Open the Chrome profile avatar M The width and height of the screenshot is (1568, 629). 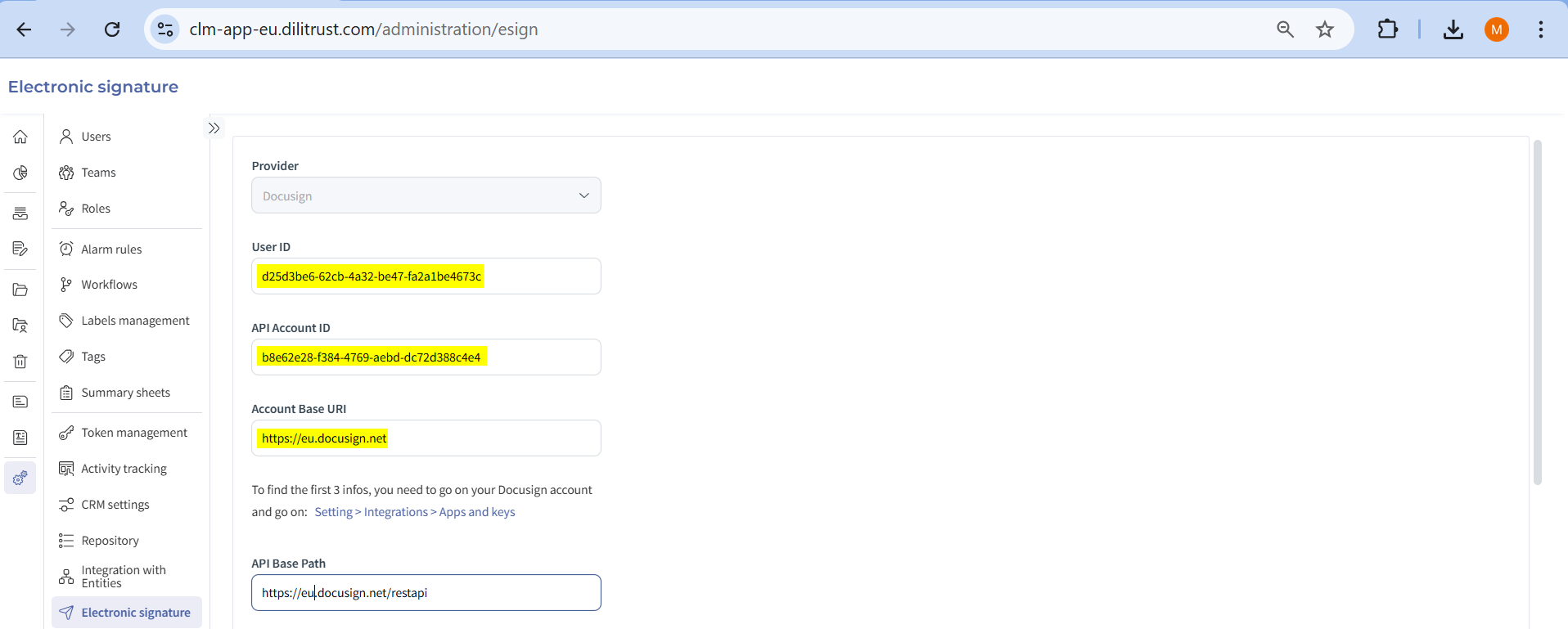point(1497,29)
